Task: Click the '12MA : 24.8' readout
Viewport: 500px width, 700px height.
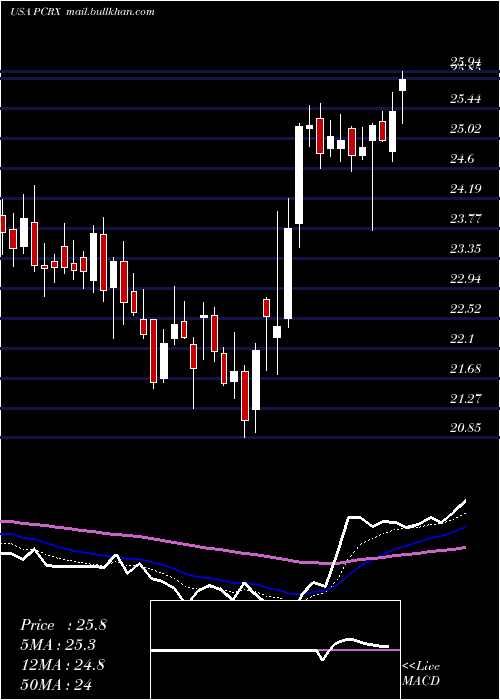Action: (x=62, y=664)
